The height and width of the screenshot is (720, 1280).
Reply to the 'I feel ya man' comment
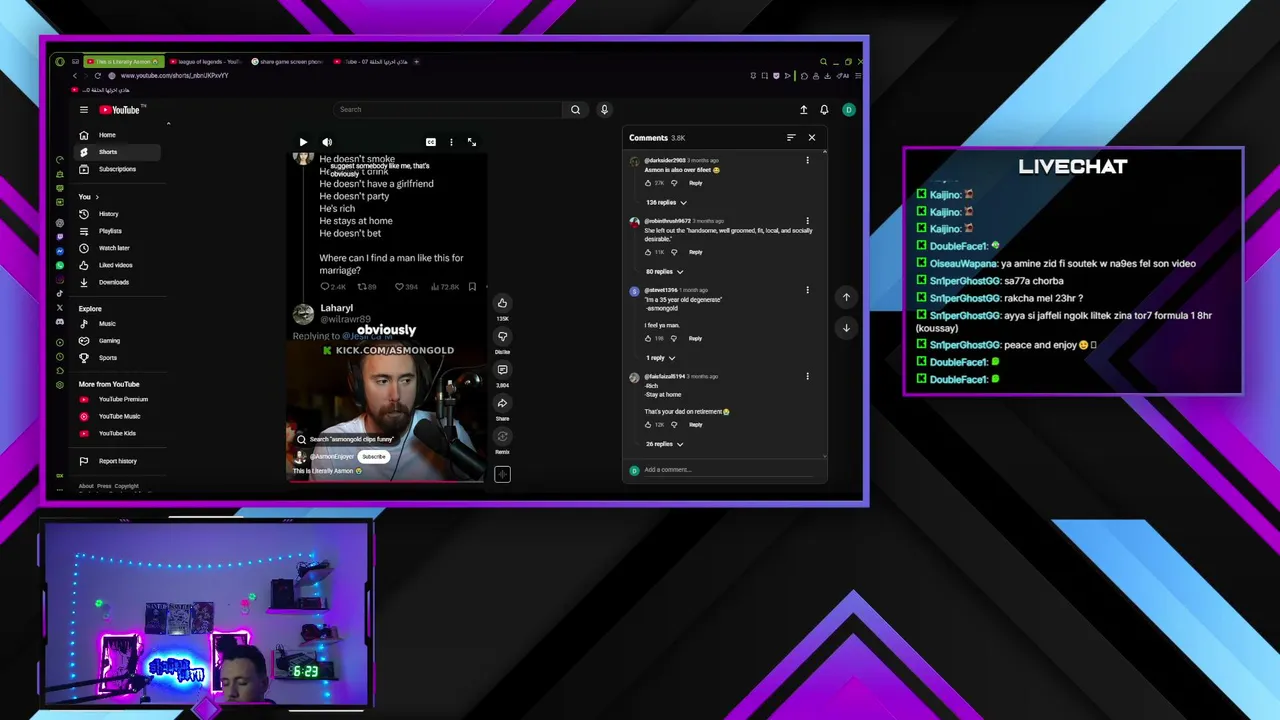tap(695, 338)
